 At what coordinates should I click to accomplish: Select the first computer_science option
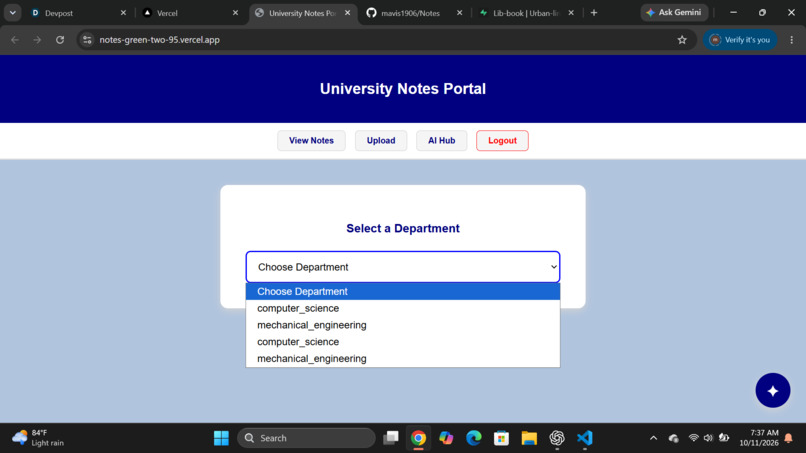[403, 308]
